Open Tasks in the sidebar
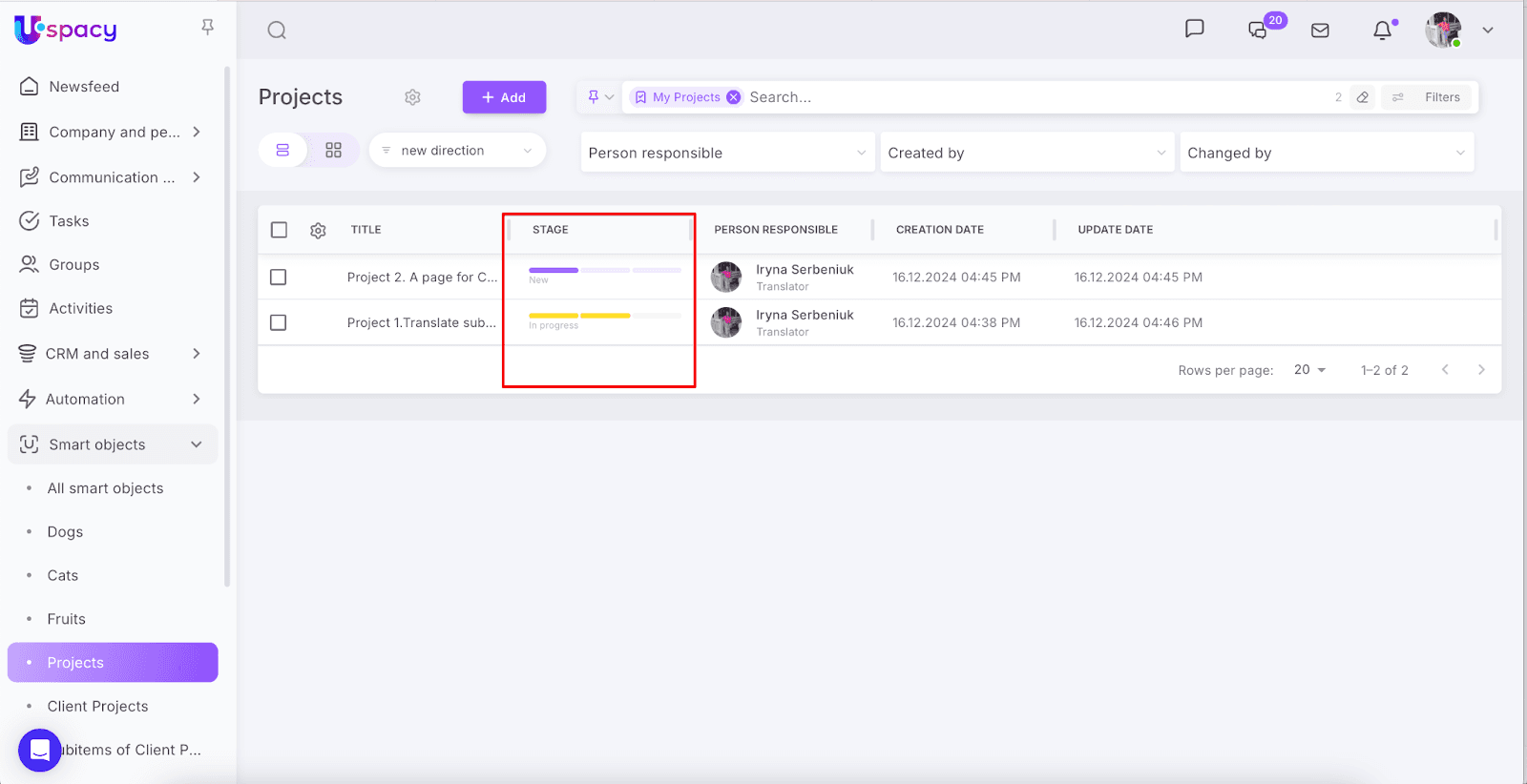This screenshot has height=784, width=1527. coord(69,221)
